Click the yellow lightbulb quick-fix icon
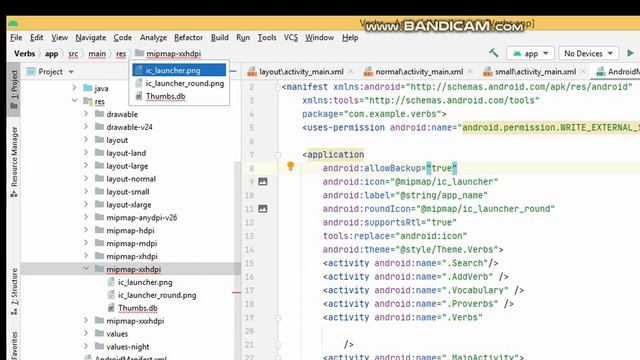The width and height of the screenshot is (640, 360). click(x=290, y=166)
